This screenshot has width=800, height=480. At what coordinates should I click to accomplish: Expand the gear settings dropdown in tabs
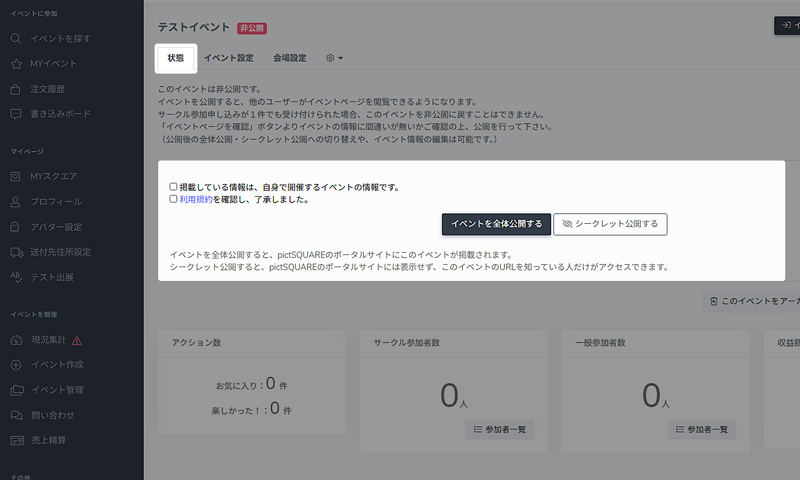[334, 58]
